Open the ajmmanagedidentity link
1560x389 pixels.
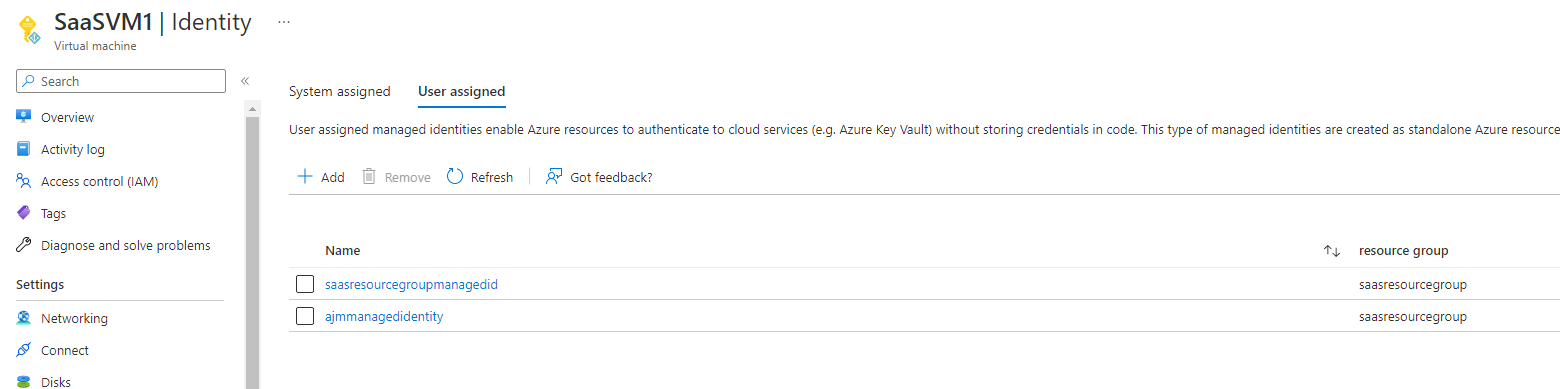click(384, 316)
